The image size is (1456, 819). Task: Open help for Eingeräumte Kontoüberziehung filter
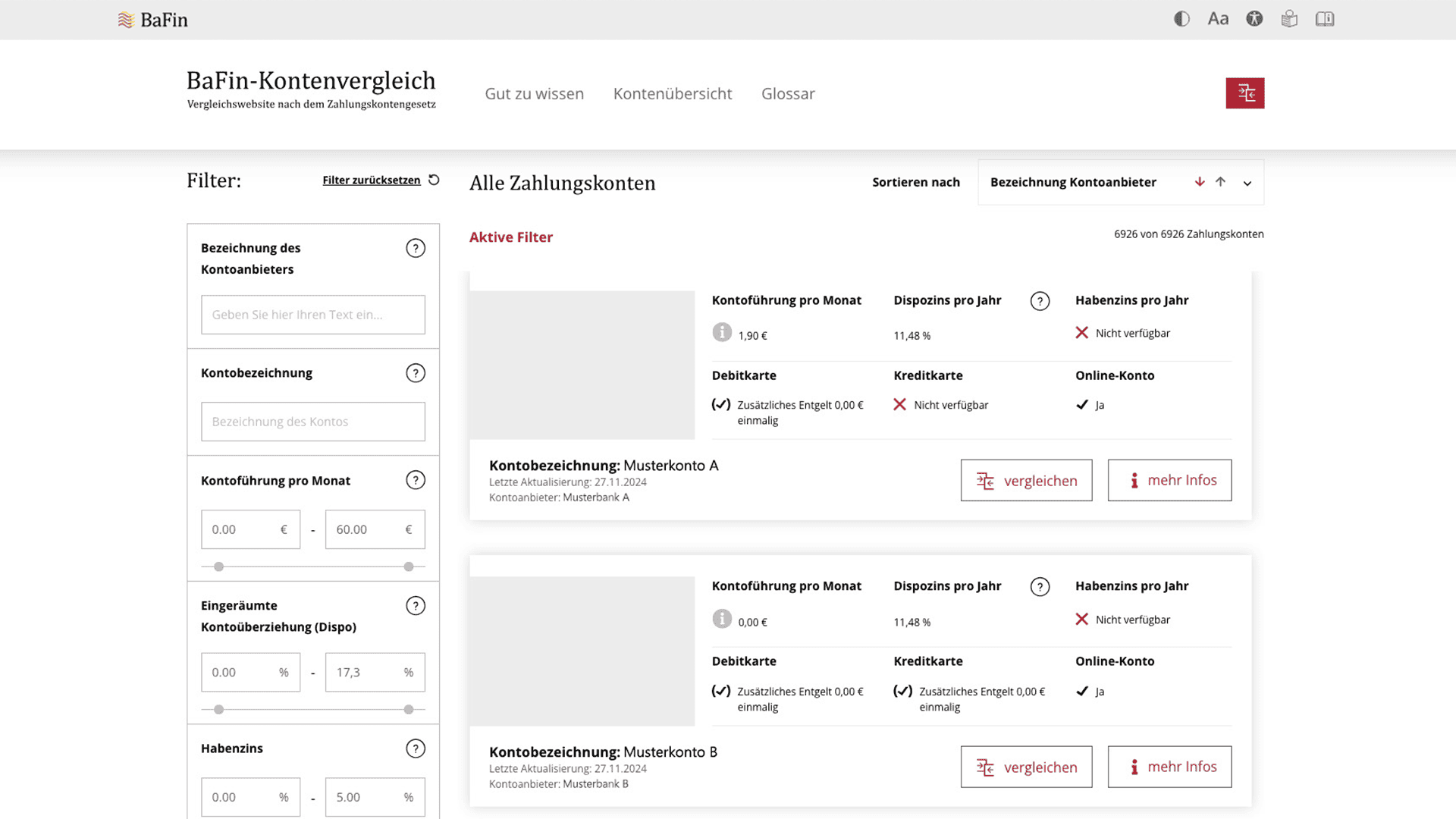click(416, 606)
